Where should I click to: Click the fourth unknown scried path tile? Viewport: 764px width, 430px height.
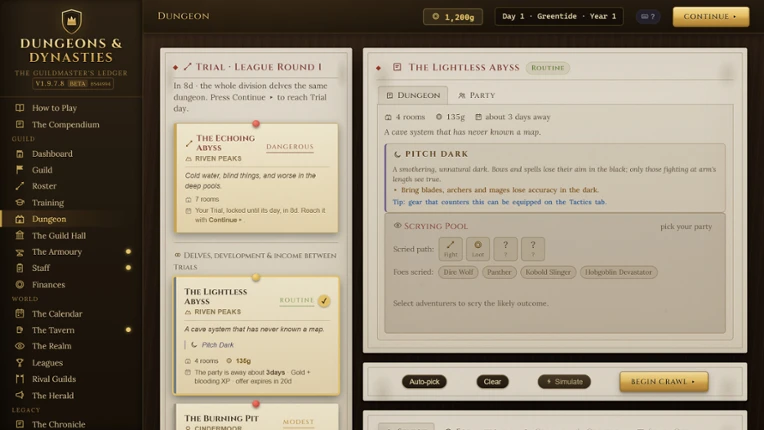click(533, 249)
